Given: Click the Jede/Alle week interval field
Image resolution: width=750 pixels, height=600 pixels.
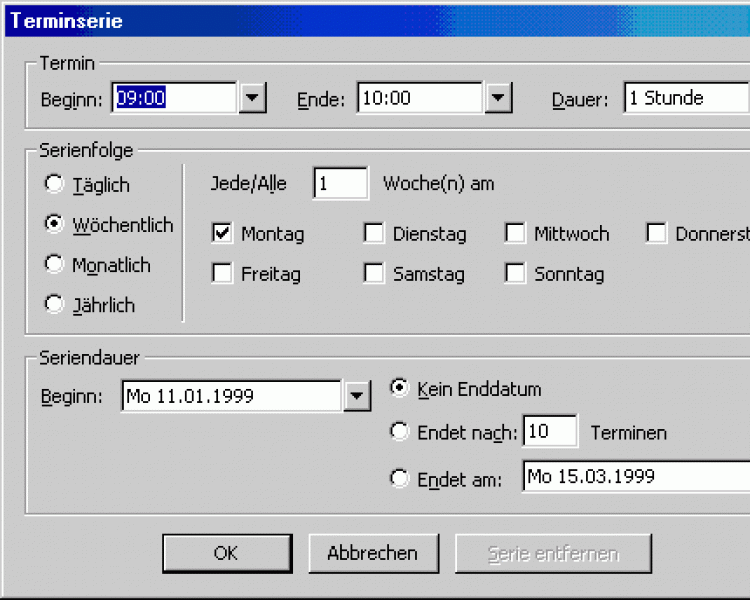Looking at the screenshot, I should pyautogui.click(x=340, y=184).
